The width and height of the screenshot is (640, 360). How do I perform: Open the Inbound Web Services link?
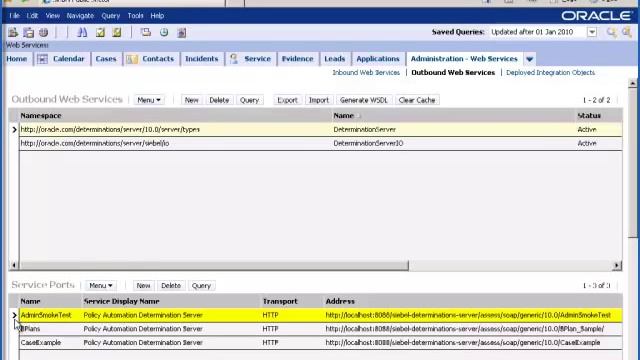[x=366, y=73]
